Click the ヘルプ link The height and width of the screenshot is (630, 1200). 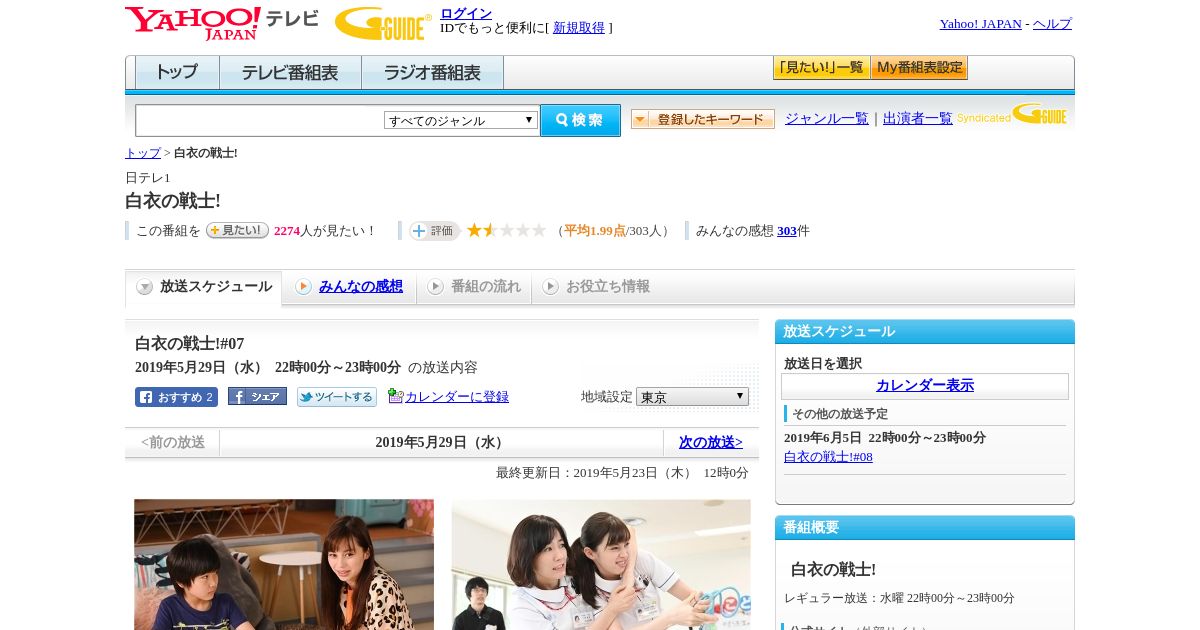point(1052,24)
